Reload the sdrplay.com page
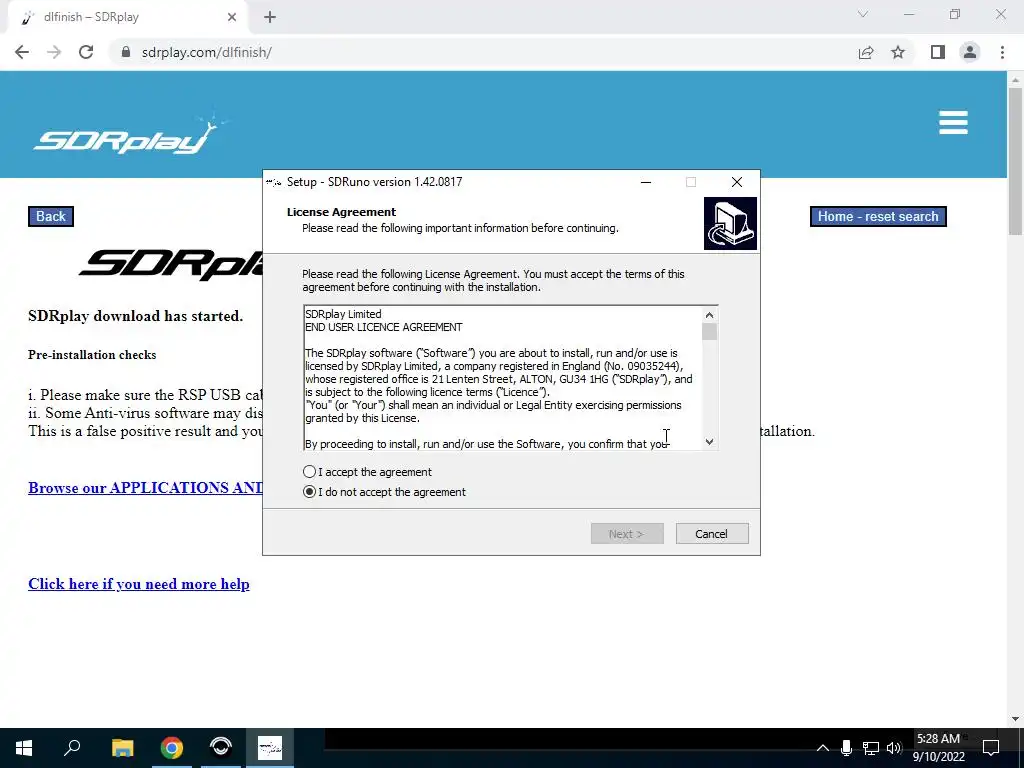 (x=86, y=52)
